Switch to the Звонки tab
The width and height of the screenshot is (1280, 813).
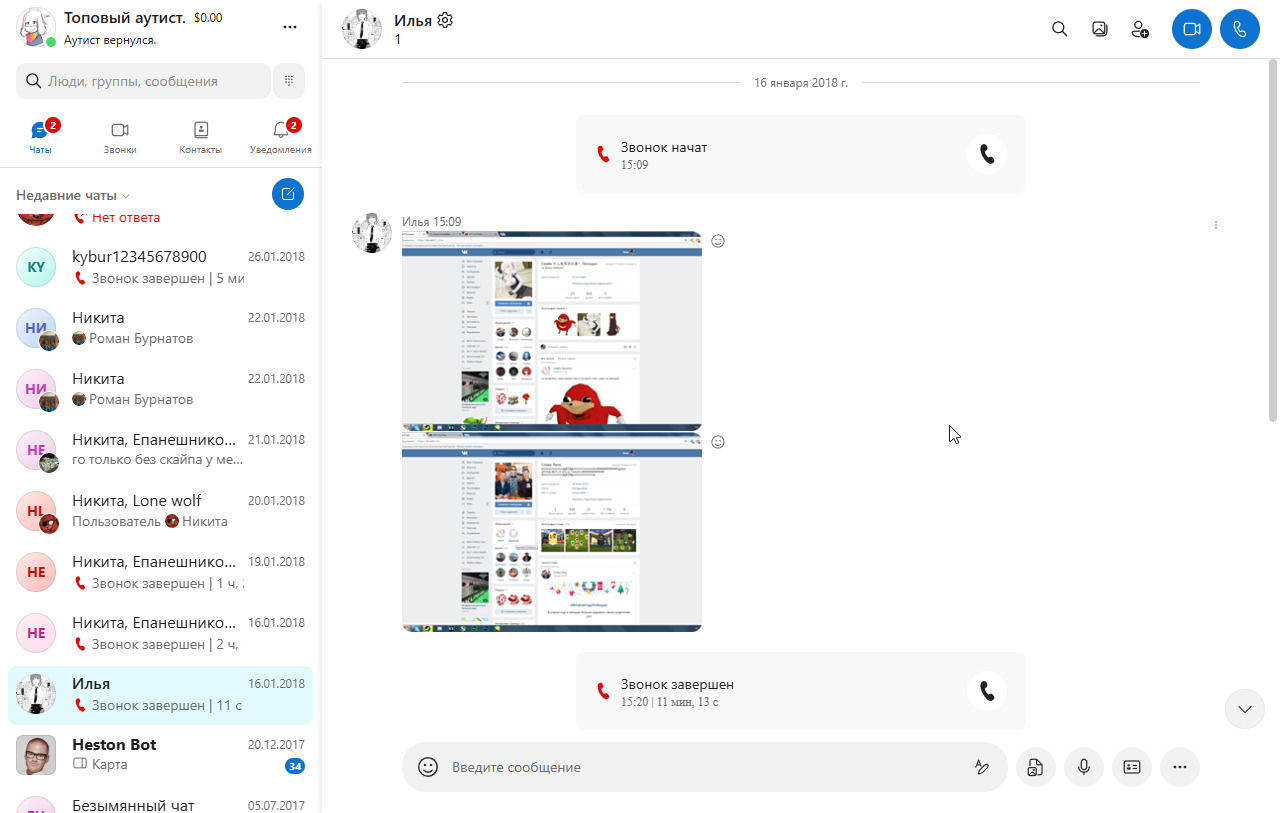[120, 138]
